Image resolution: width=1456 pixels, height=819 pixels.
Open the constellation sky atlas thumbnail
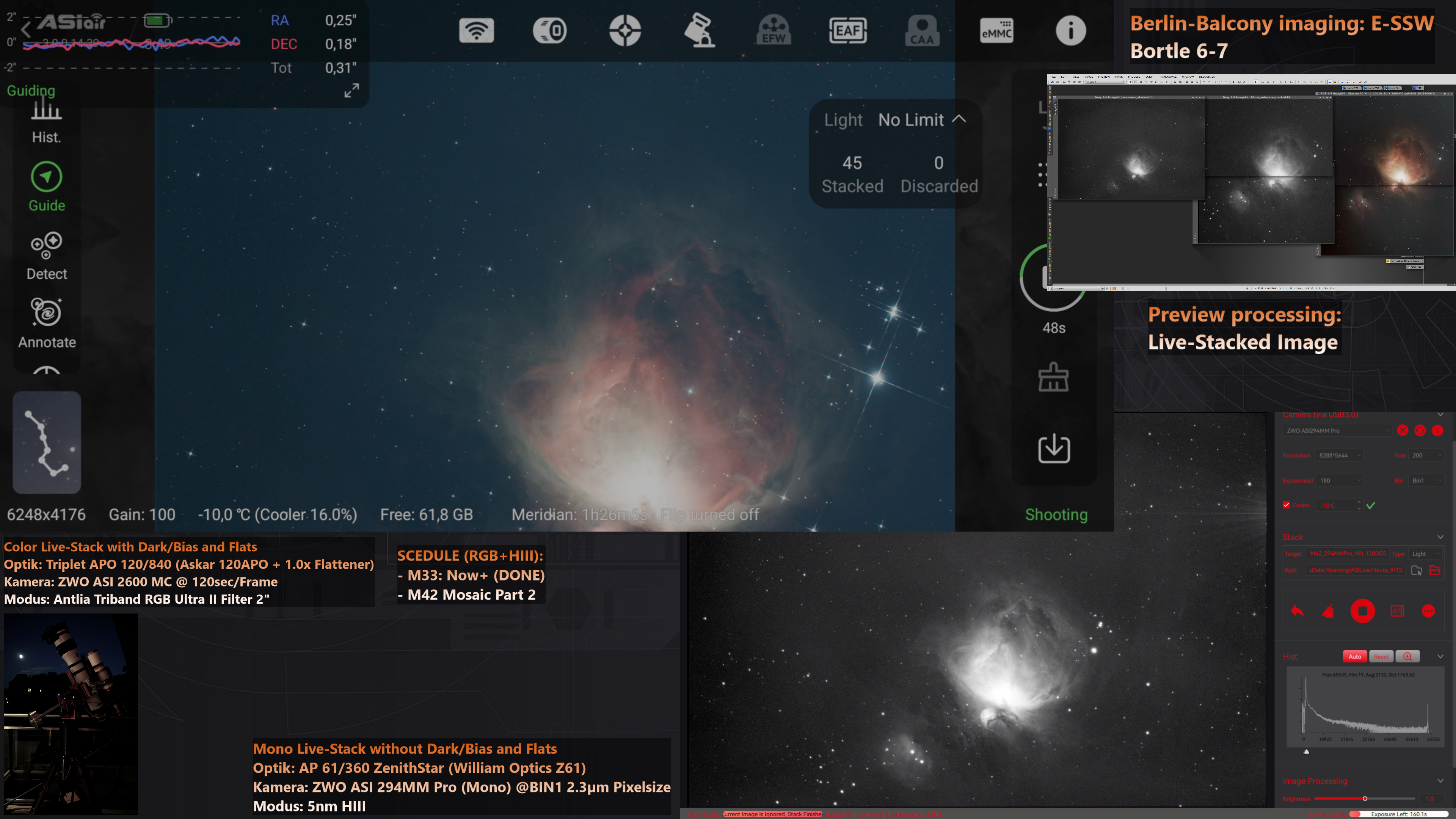coord(47,442)
